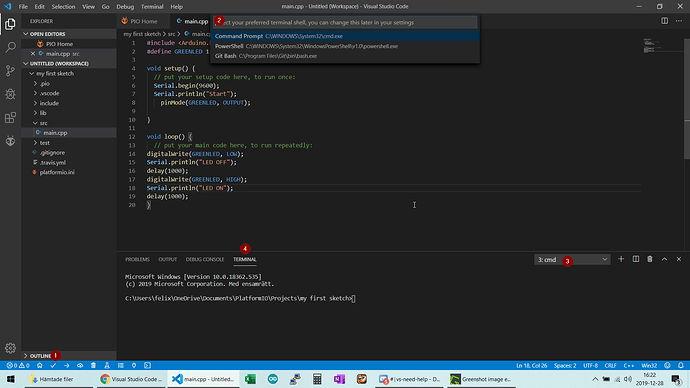Split the terminal panel
Screen dimensions: 690x388
pos(636,259)
